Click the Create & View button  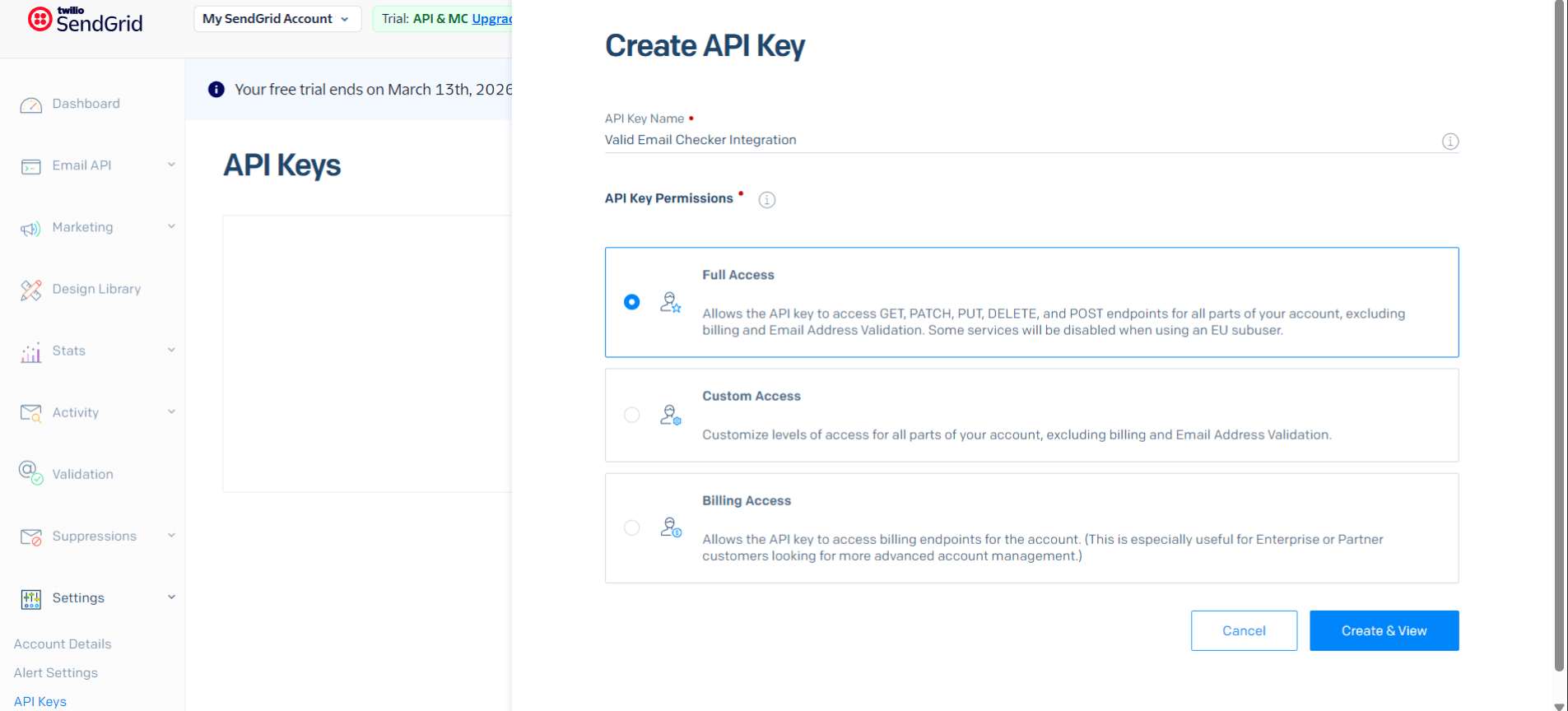point(1384,630)
